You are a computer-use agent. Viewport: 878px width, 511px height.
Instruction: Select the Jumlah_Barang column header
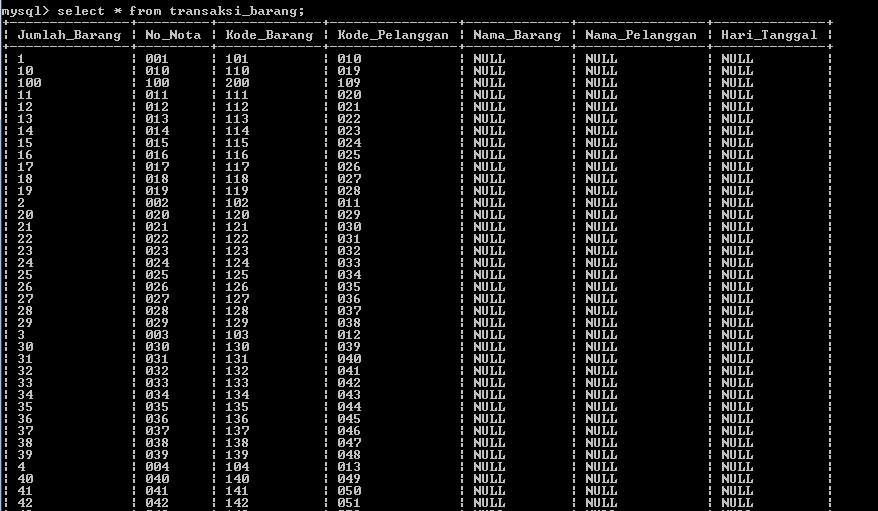[69, 35]
